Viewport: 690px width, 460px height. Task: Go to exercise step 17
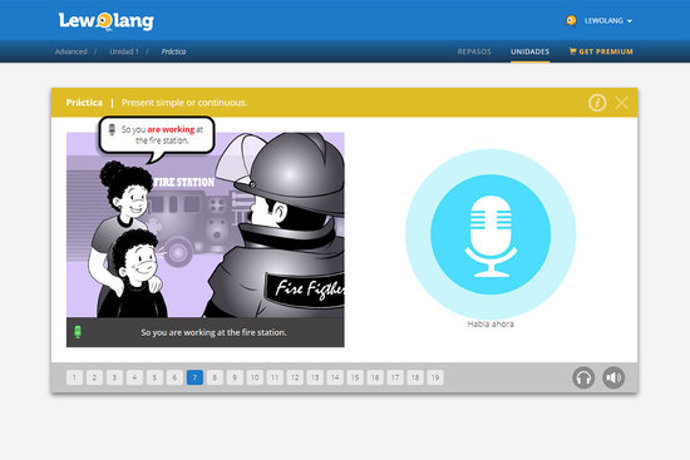coord(395,377)
